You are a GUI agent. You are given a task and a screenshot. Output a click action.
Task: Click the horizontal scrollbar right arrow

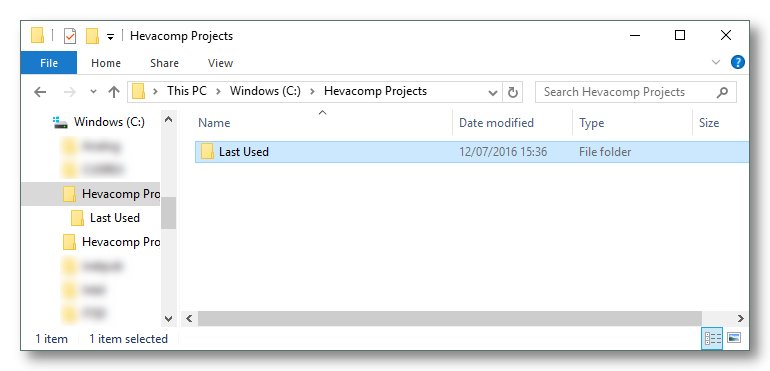[x=741, y=318]
